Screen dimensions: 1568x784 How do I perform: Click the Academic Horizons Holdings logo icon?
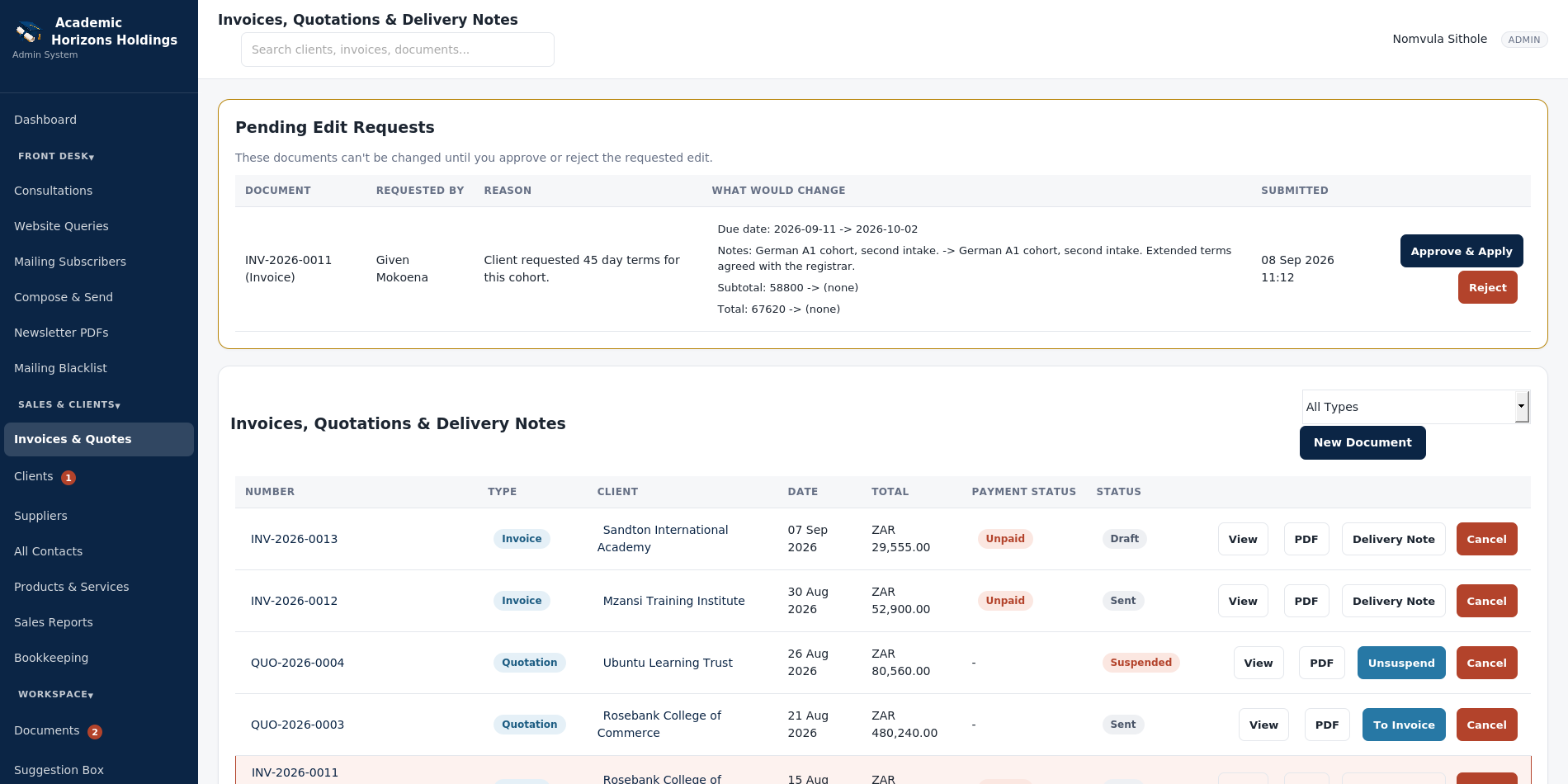(x=29, y=32)
